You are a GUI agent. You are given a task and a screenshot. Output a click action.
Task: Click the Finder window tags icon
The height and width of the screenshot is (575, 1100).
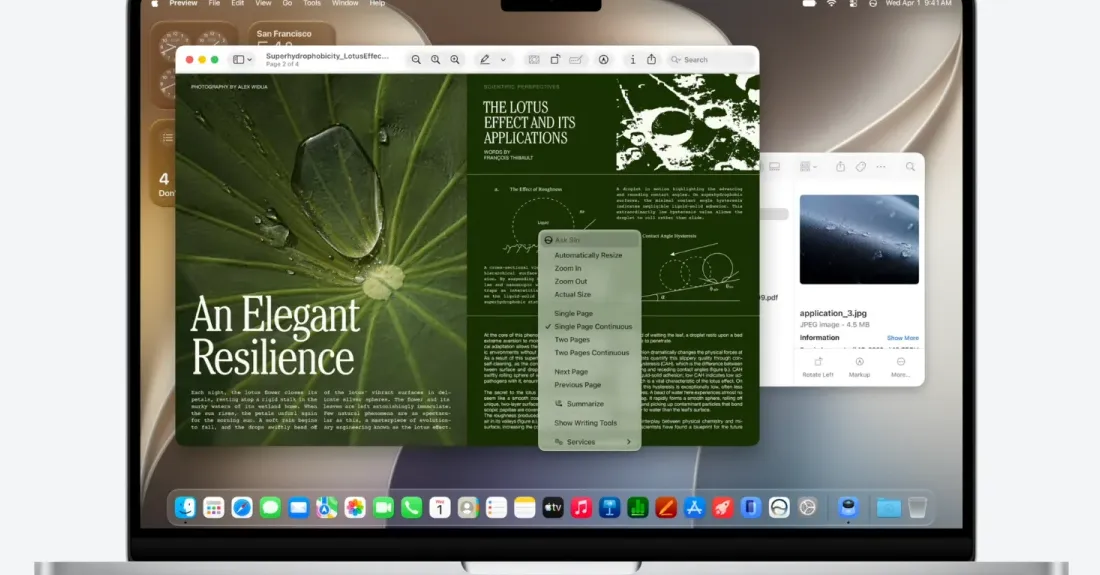tap(861, 167)
